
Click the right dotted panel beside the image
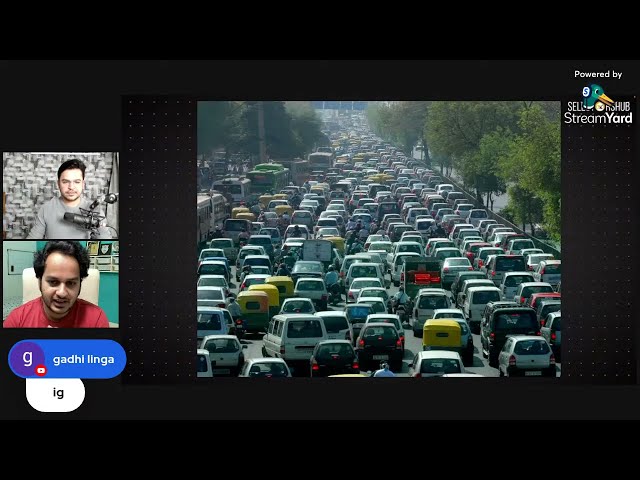coord(598,250)
